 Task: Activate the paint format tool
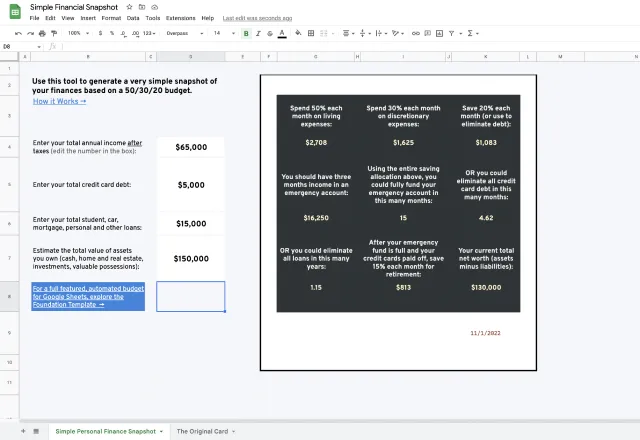(54, 33)
